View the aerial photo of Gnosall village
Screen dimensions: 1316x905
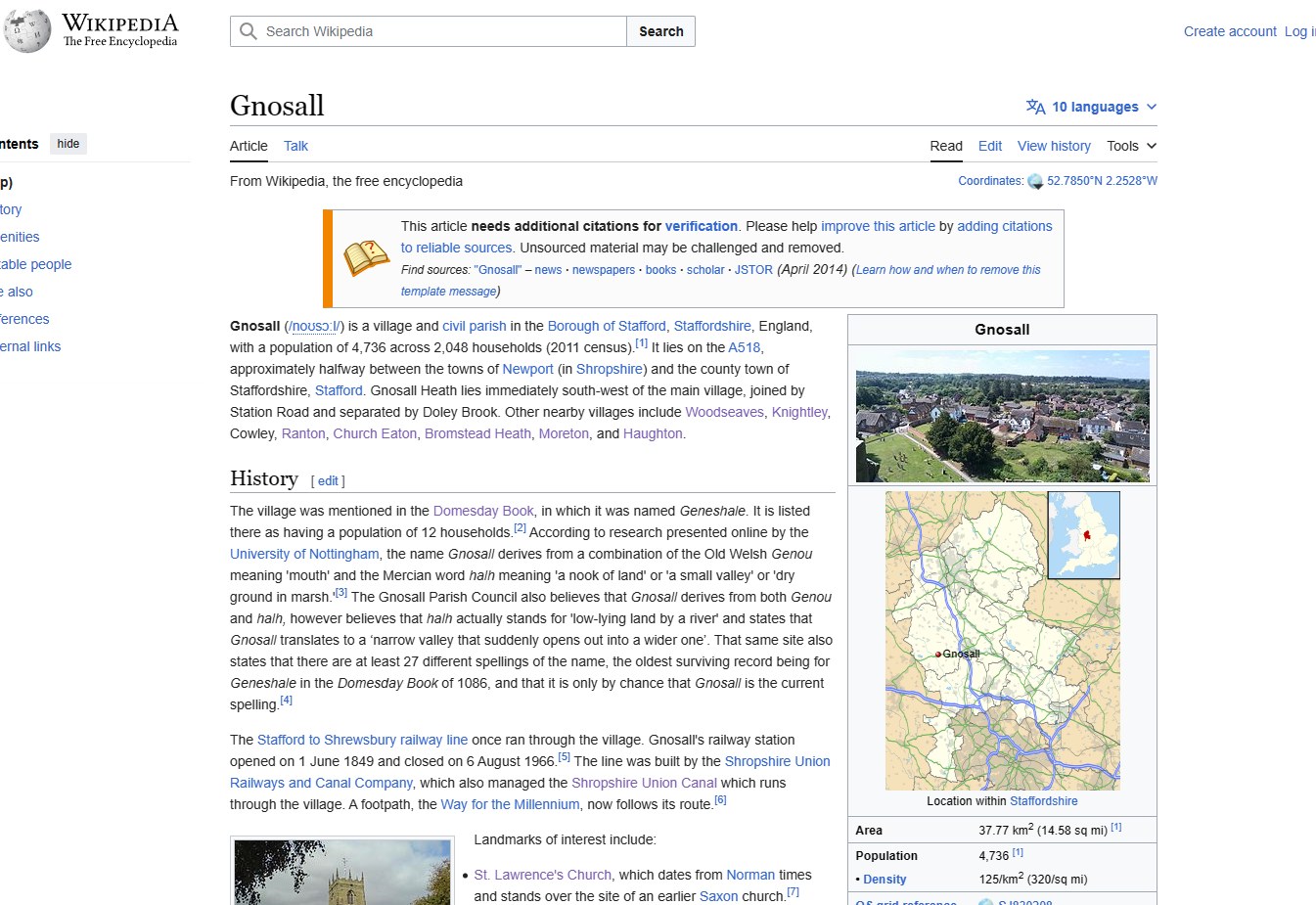(1001, 416)
